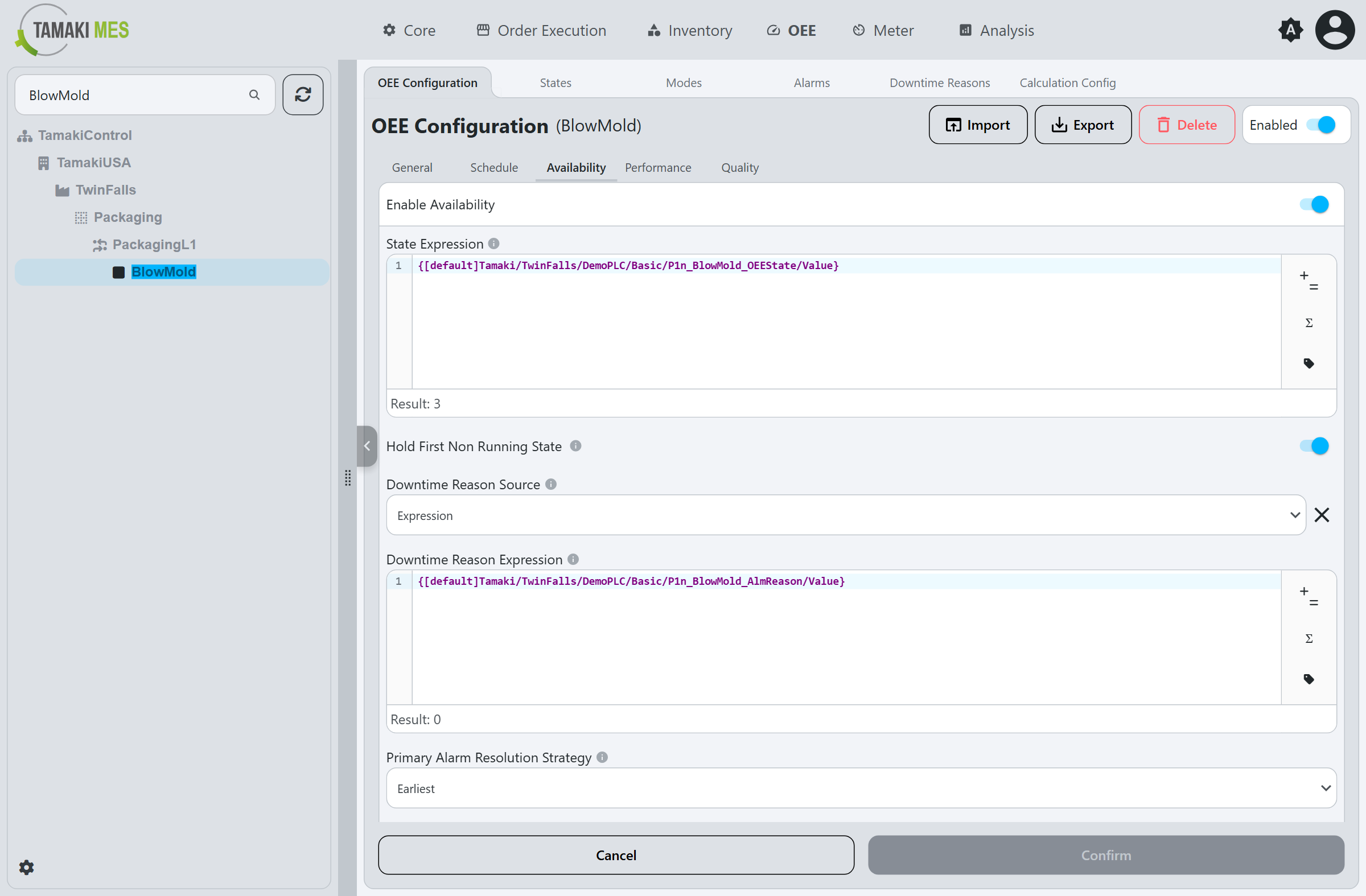Click the panel resize grip handle
Image resolution: width=1366 pixels, height=896 pixels.
(348, 478)
